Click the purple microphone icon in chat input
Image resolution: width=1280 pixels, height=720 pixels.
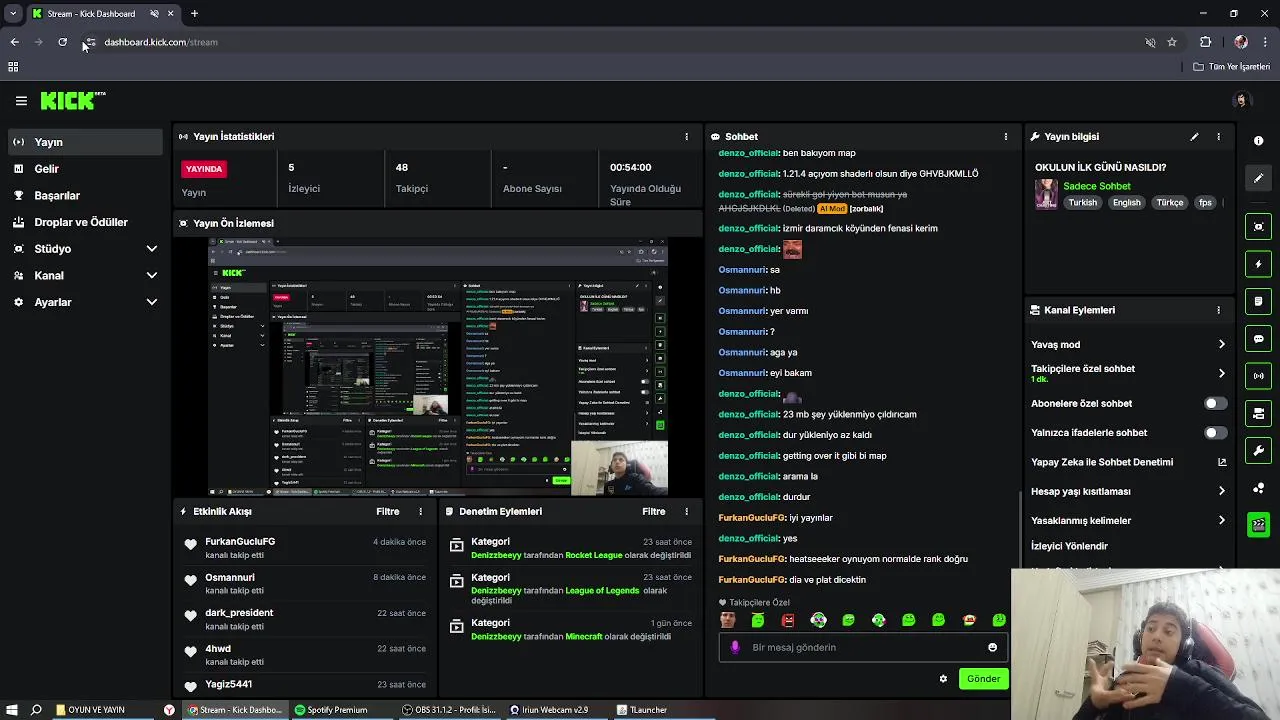tap(735, 647)
